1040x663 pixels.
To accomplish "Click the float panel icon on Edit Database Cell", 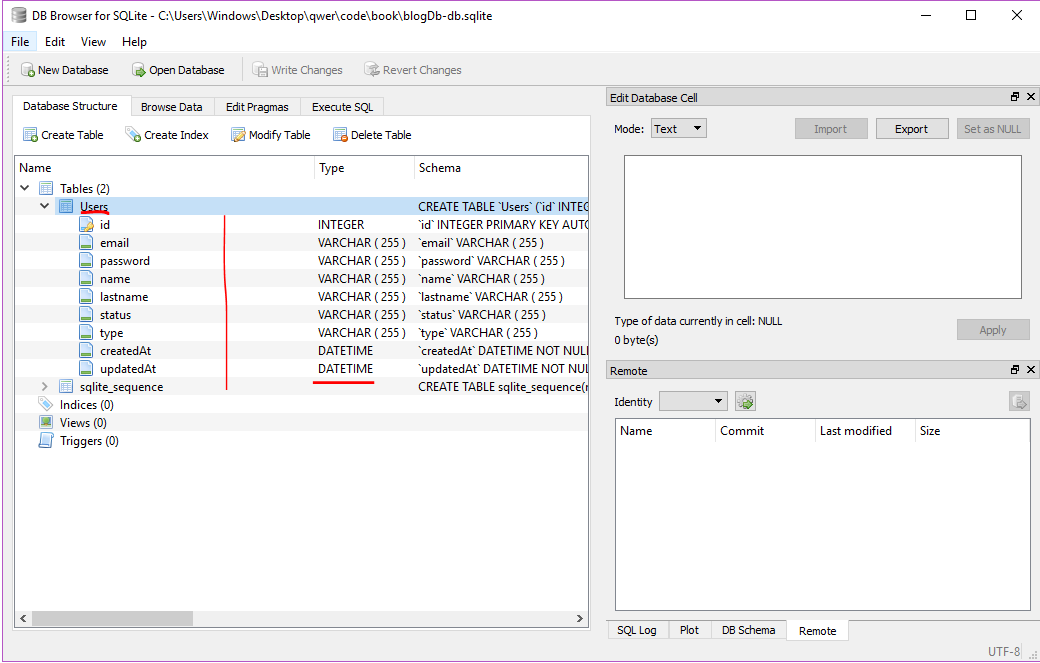I will point(1015,96).
